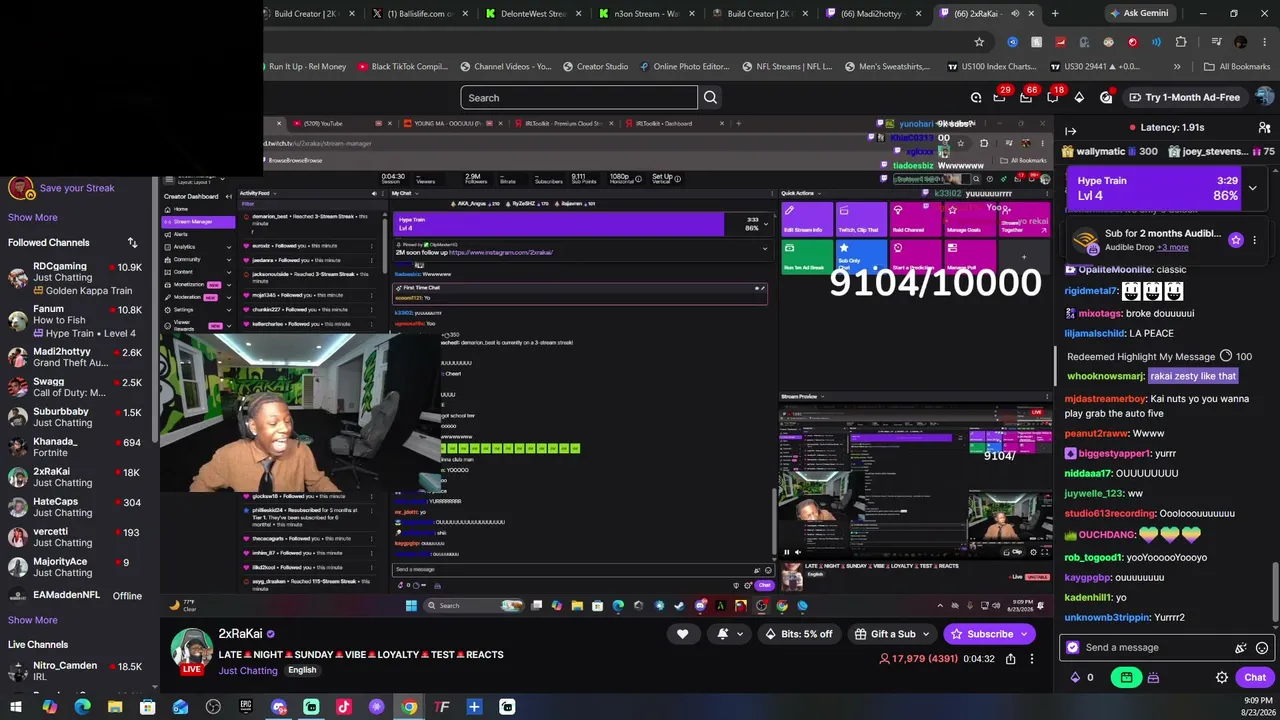Open the NFL Streams bookmark

point(786,67)
